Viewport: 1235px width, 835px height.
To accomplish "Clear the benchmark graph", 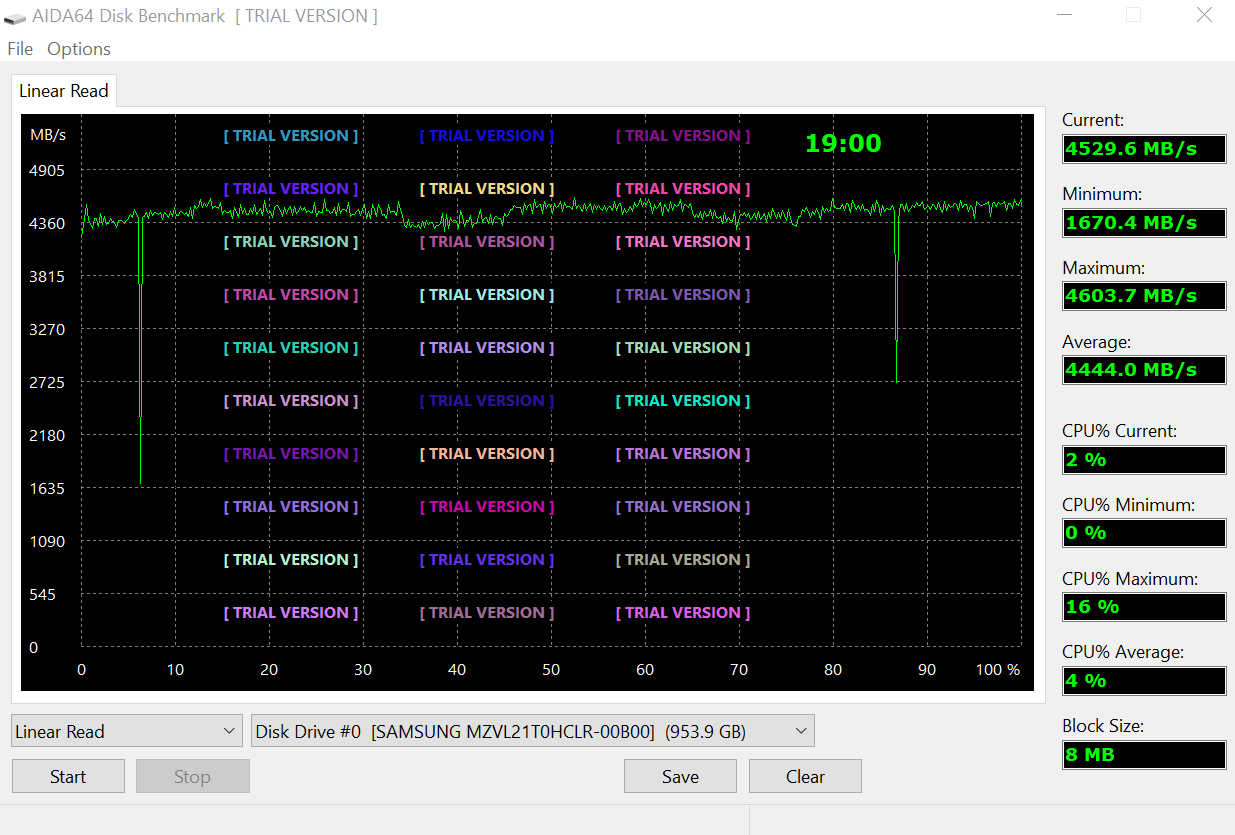I will tap(805, 777).
